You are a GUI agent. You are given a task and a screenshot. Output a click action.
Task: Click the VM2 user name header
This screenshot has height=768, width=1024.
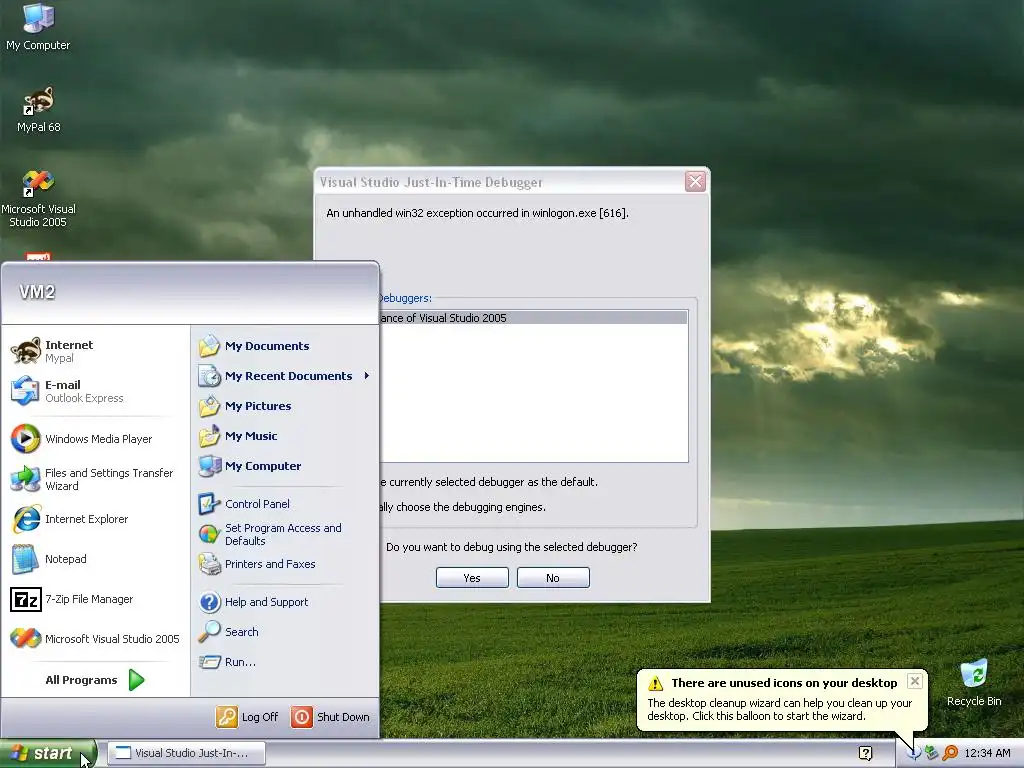[x=37, y=292]
